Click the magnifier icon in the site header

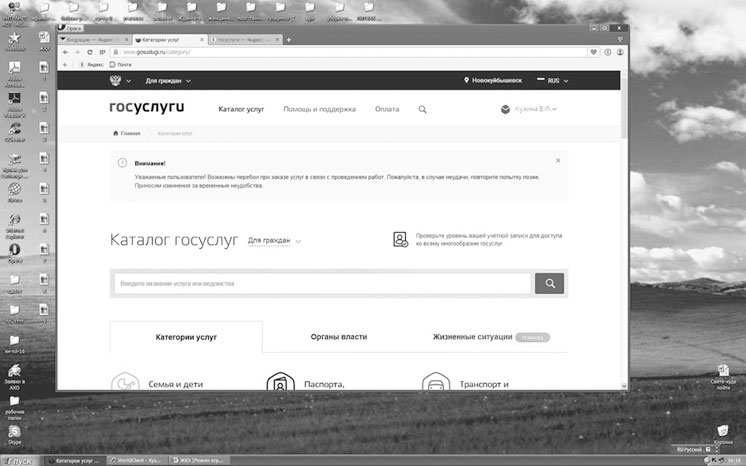[422, 109]
